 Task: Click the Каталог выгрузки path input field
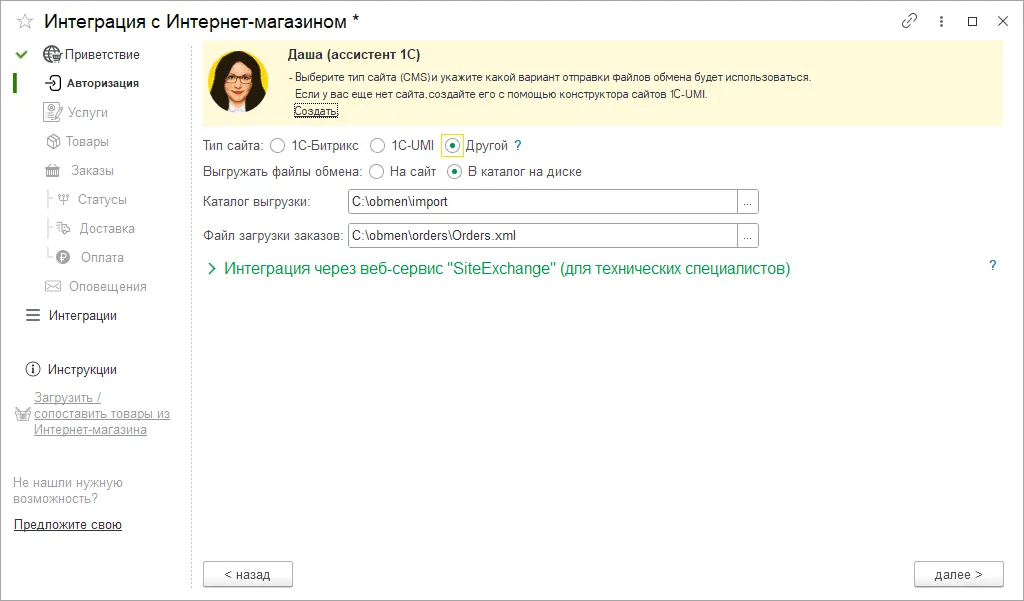(541, 202)
